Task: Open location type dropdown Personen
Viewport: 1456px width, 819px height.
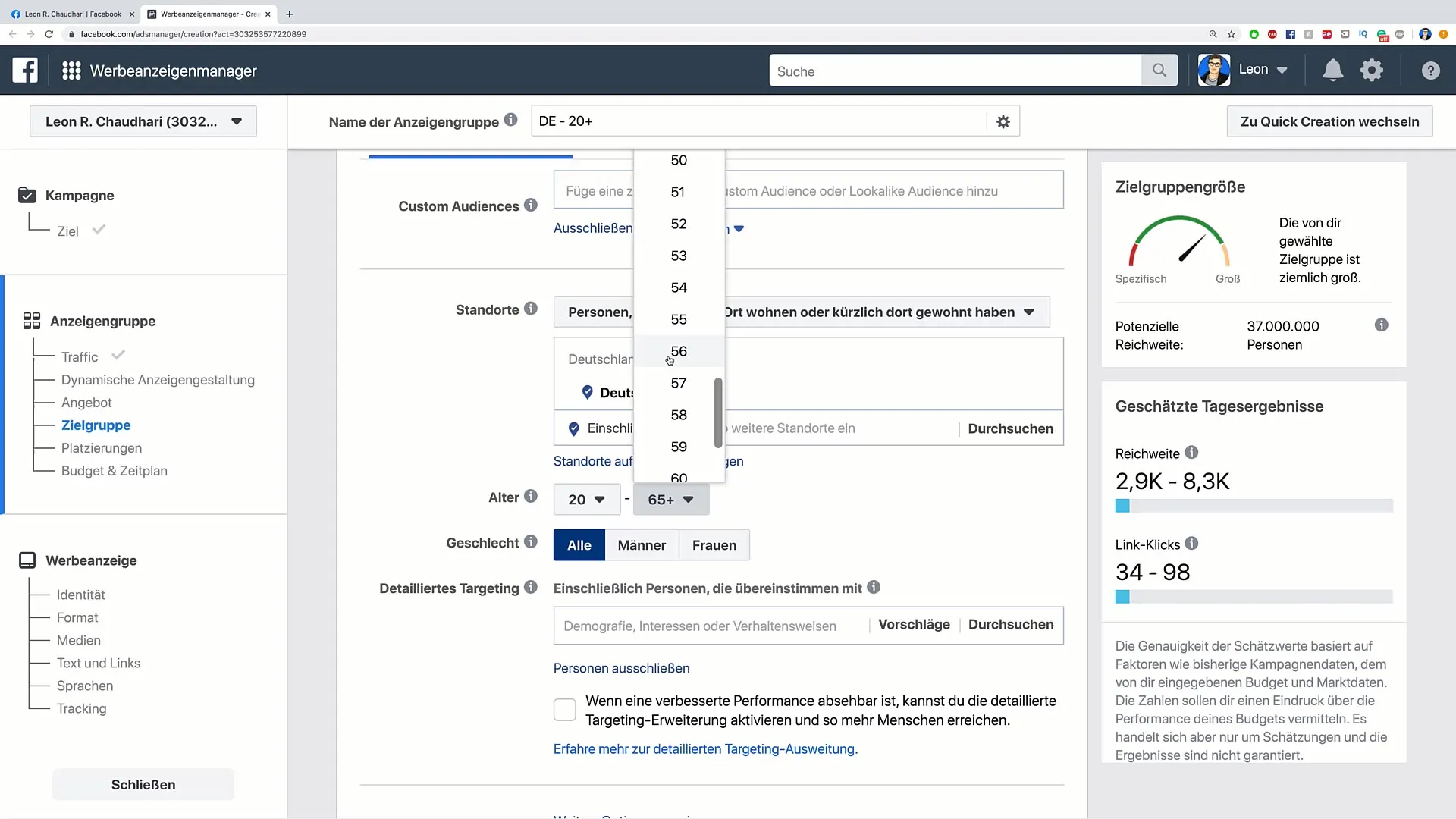Action: tap(802, 312)
